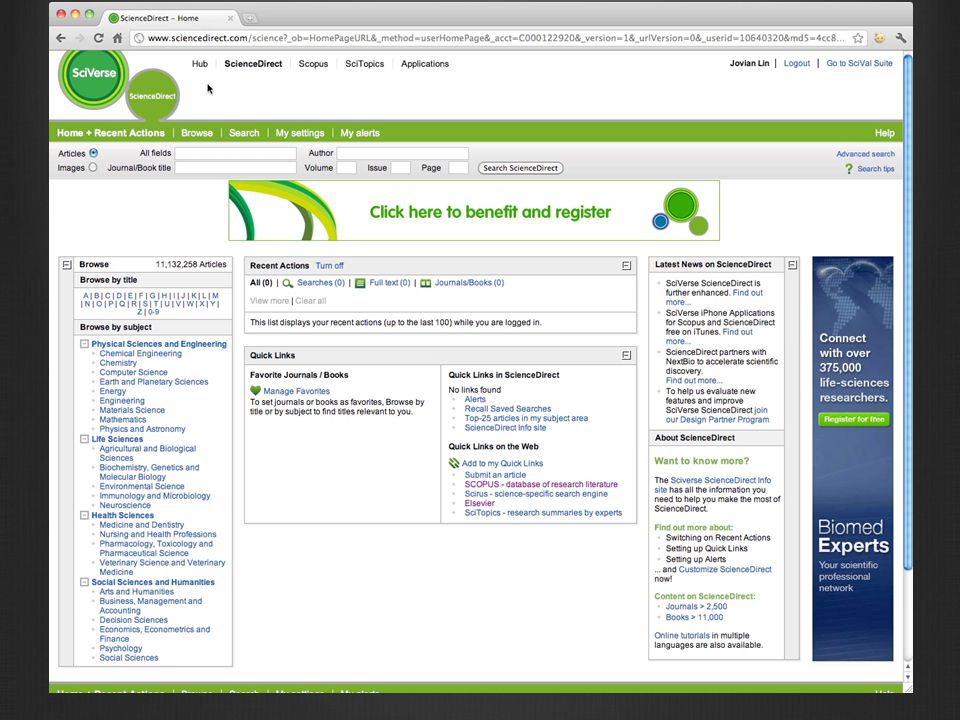Open Recall Saved Searches link
This screenshot has width=960, height=720.
tap(508, 408)
